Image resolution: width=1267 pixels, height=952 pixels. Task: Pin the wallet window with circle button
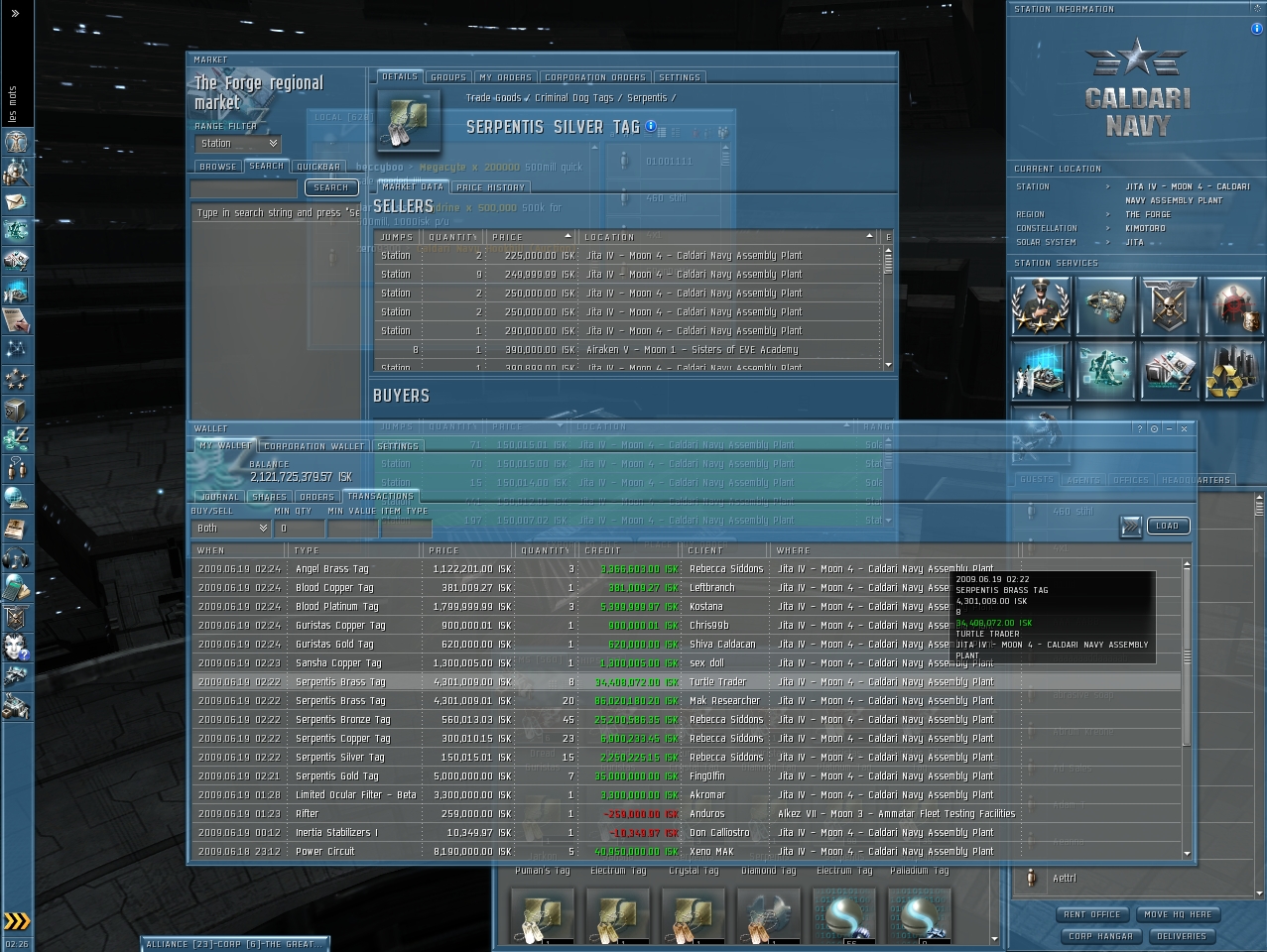pyautogui.click(x=1154, y=428)
